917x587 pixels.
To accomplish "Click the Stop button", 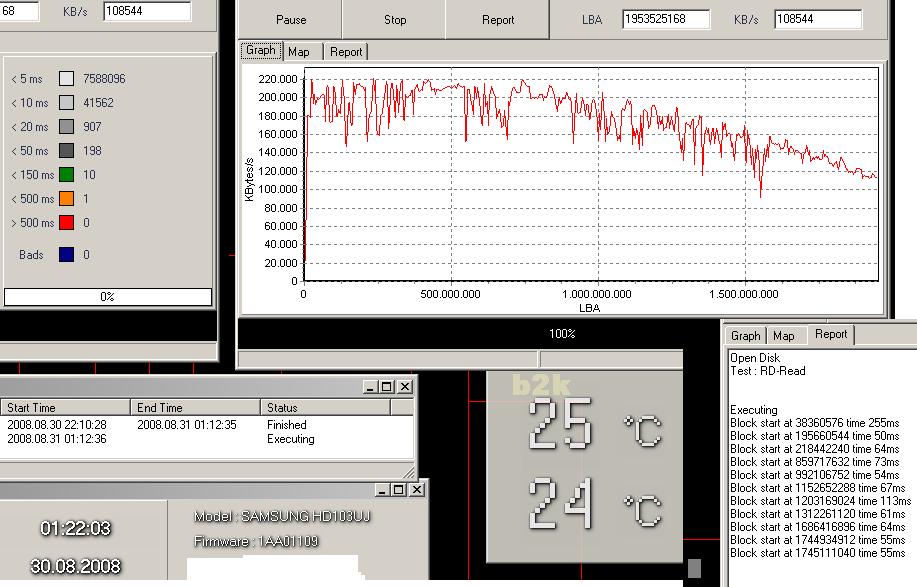I will coord(394,19).
